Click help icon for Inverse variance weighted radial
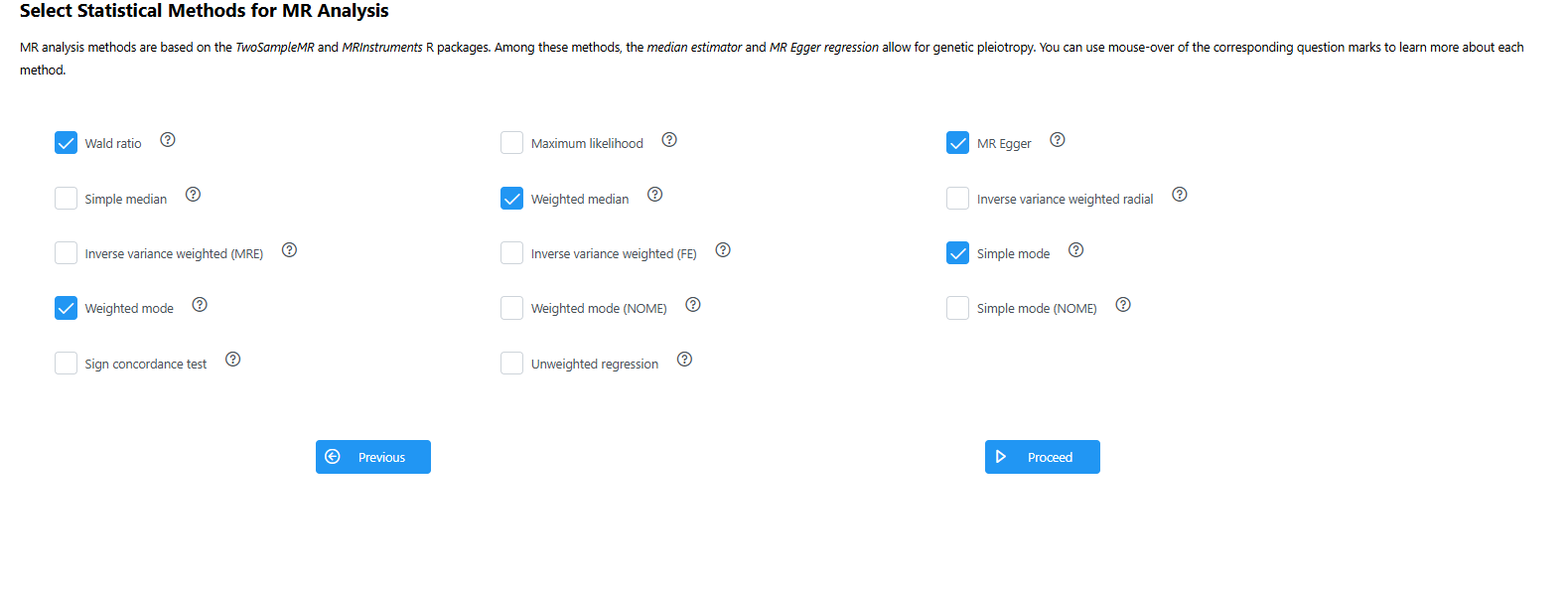Viewport: 1568px width, 591px height. click(1180, 195)
